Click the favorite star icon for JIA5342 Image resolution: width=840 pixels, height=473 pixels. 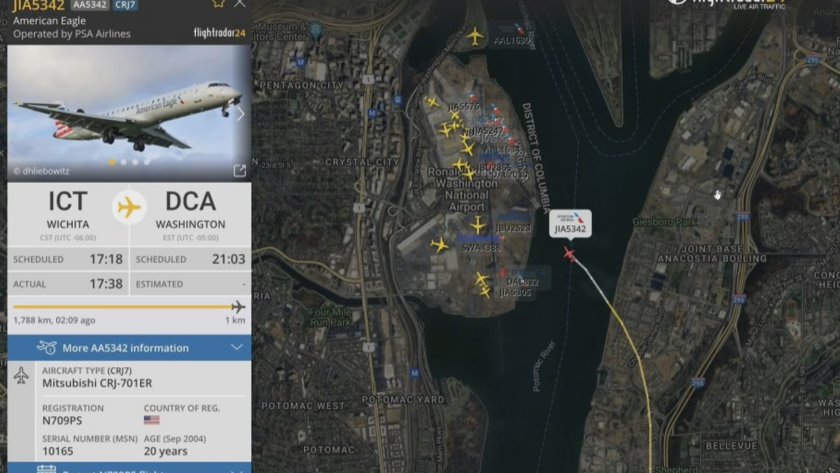point(218,3)
